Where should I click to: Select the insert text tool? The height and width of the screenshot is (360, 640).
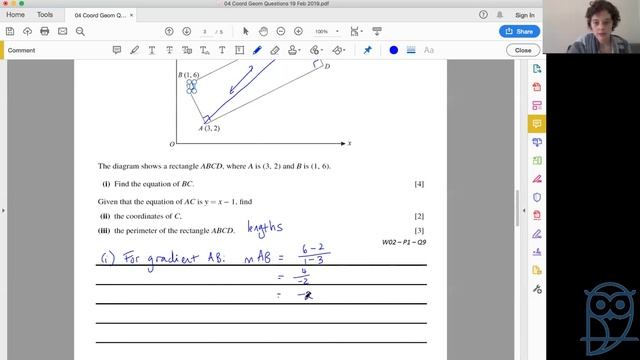[x=204, y=50]
